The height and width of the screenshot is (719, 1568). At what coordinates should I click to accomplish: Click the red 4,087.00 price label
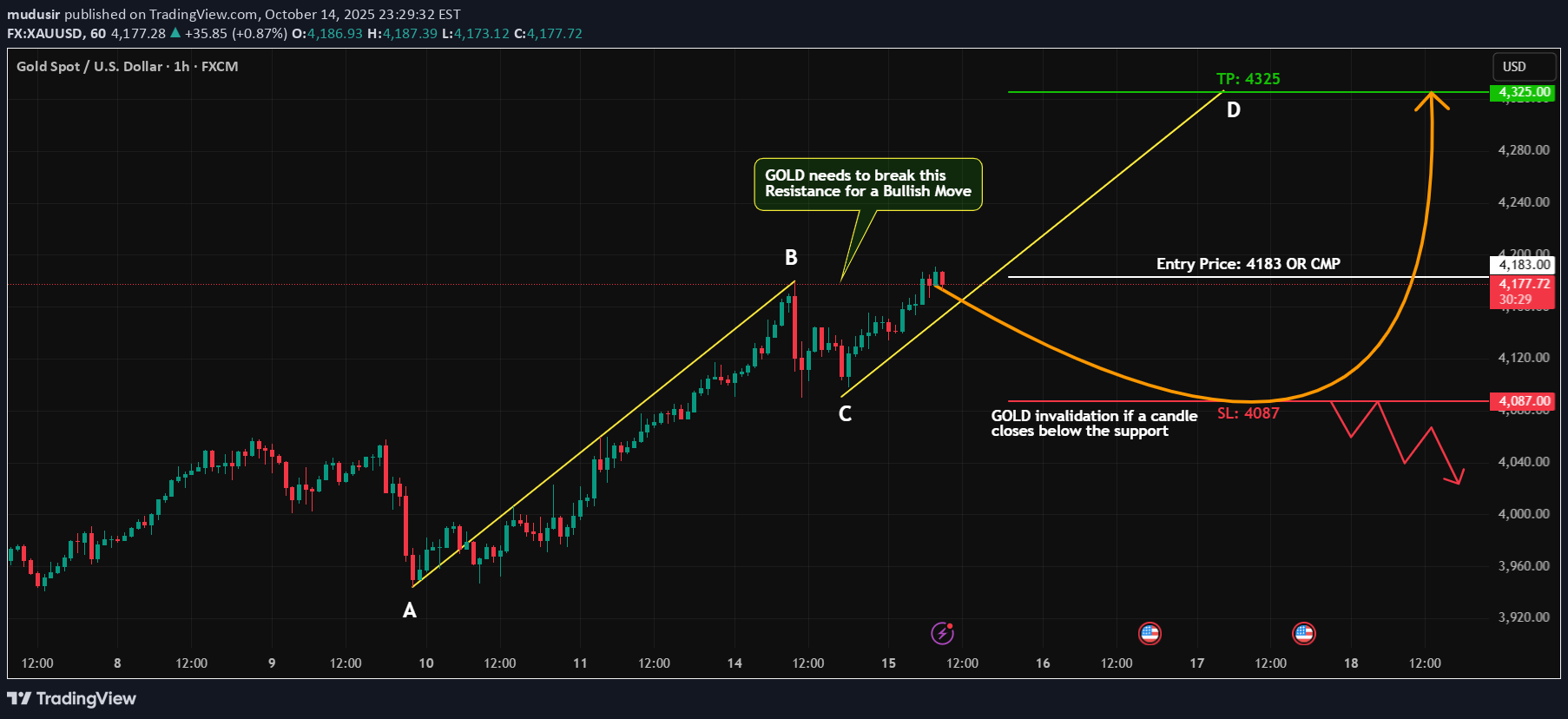tap(1523, 401)
